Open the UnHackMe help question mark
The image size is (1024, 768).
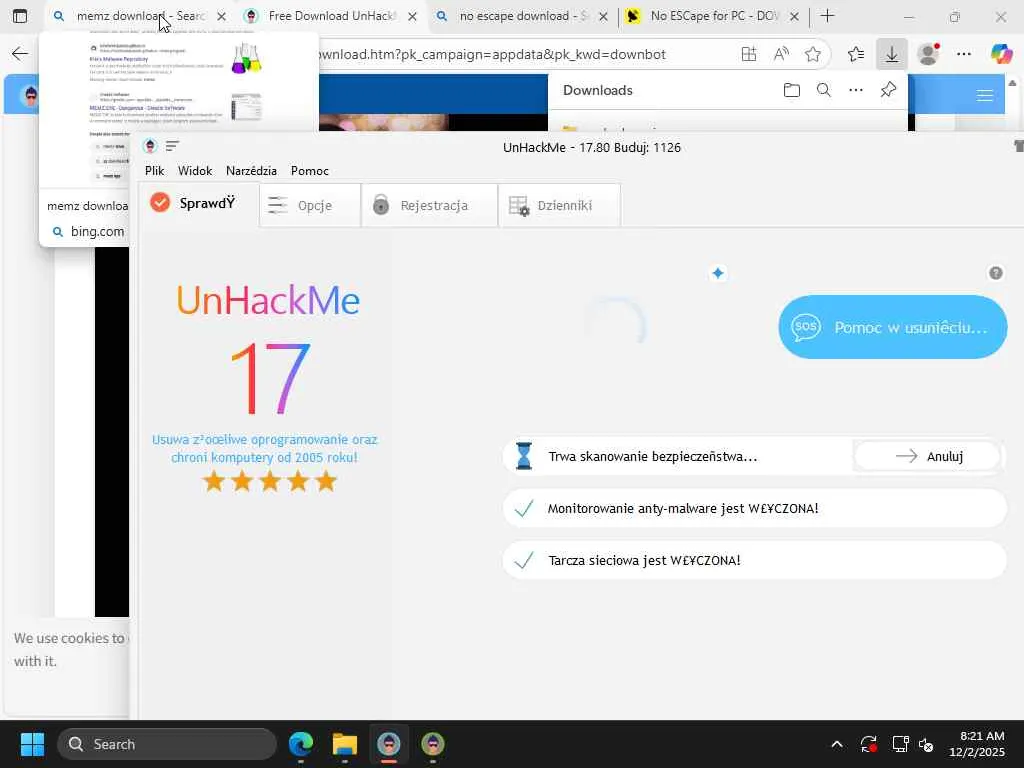(x=996, y=273)
